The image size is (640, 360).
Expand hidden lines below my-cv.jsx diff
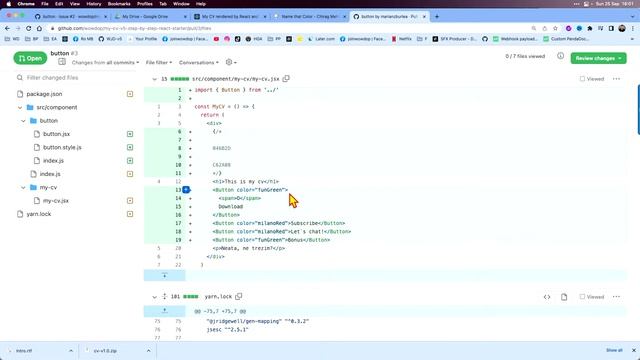[164, 276]
